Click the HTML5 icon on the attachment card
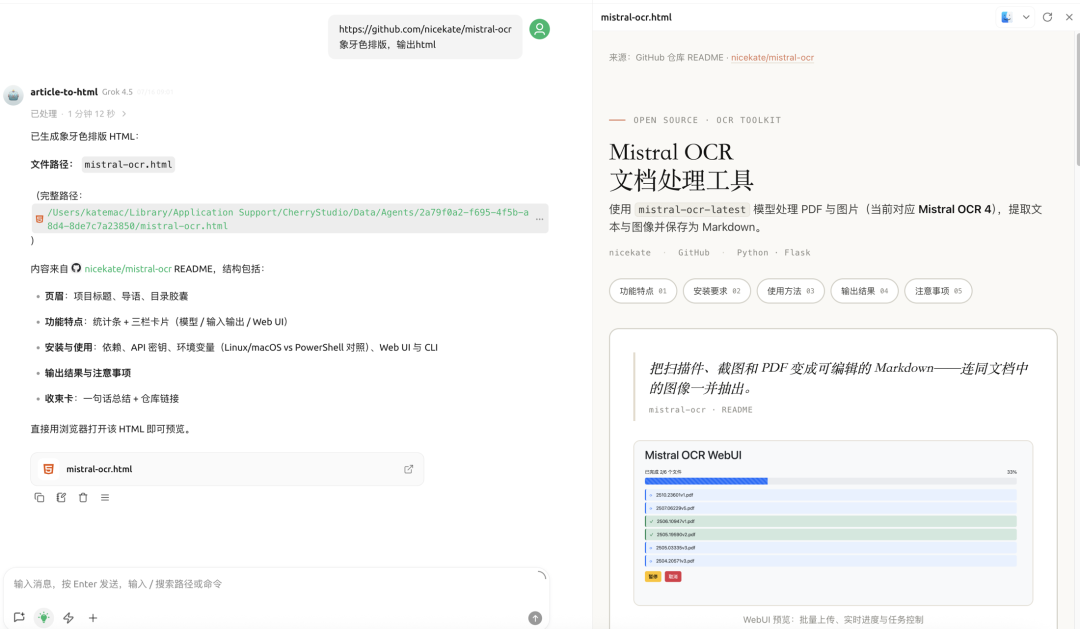Image resolution: width=1080 pixels, height=629 pixels. (x=48, y=469)
